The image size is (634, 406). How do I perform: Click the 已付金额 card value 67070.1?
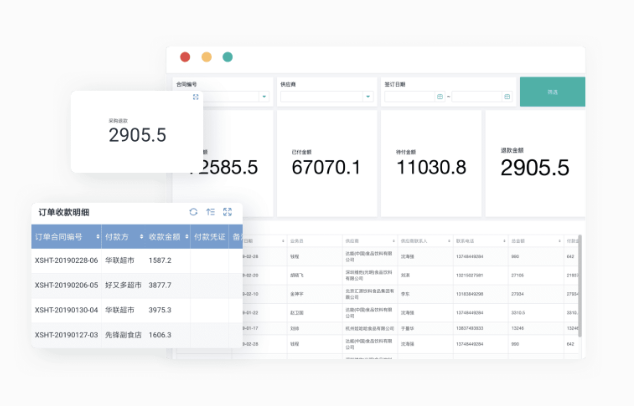tap(326, 167)
